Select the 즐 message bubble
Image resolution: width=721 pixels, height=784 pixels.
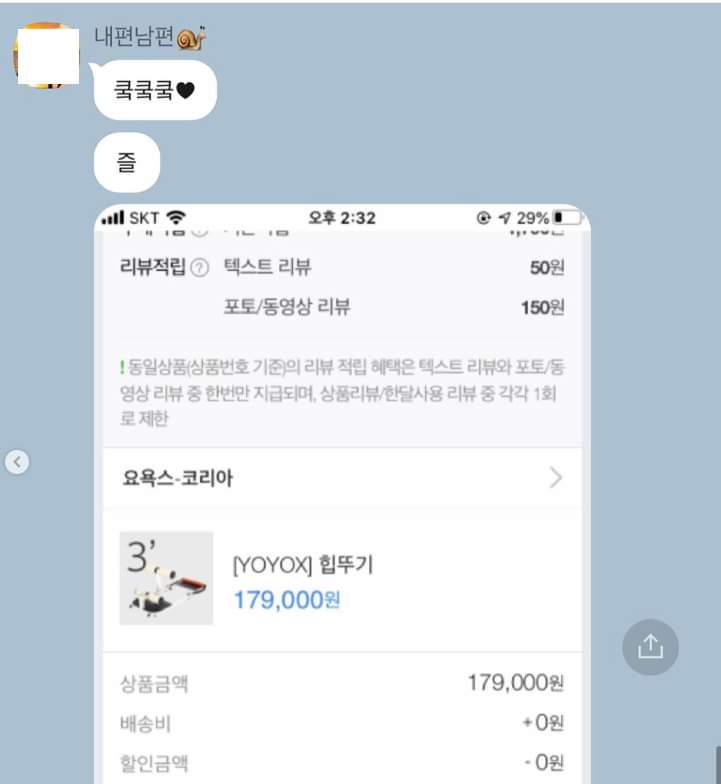[126, 162]
